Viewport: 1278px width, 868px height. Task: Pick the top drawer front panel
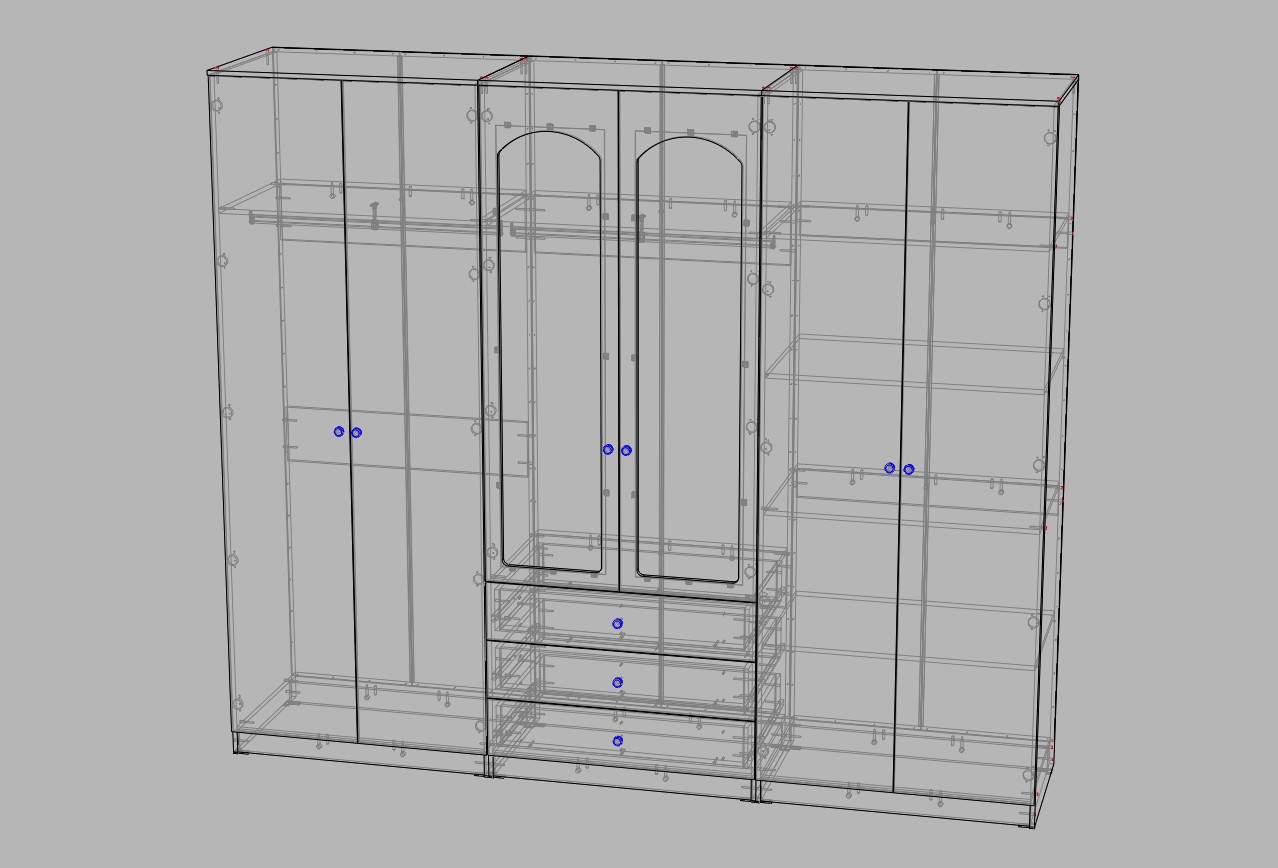pyautogui.click(x=560, y=620)
